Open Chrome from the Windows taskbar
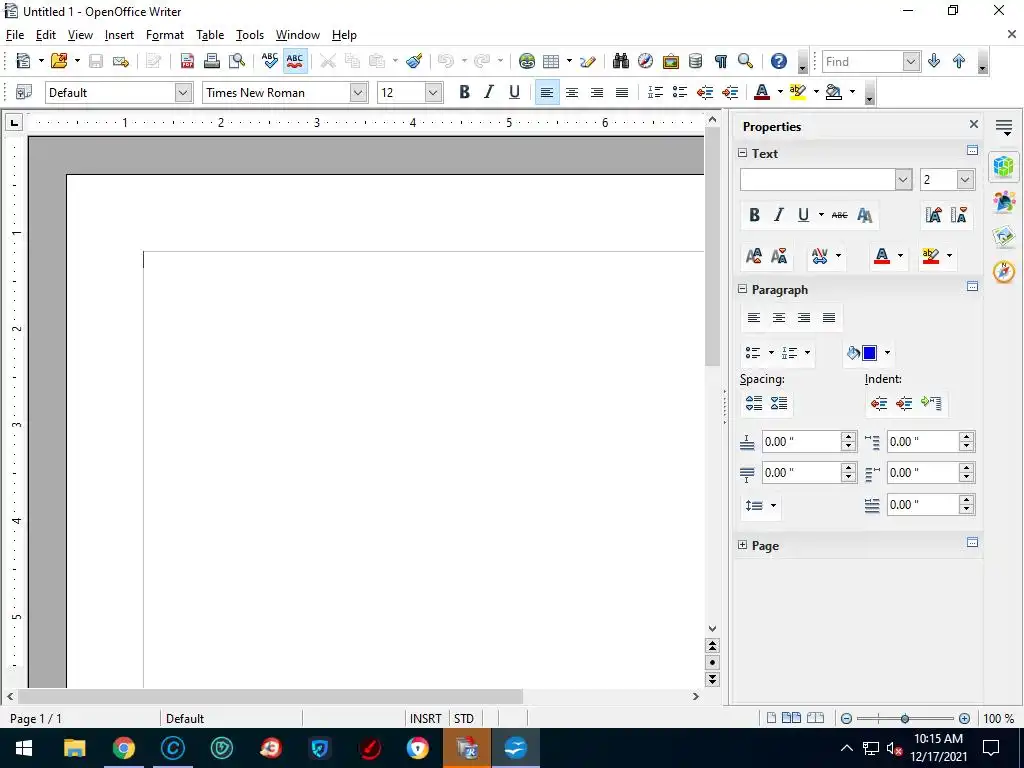The image size is (1024, 768). point(123,748)
